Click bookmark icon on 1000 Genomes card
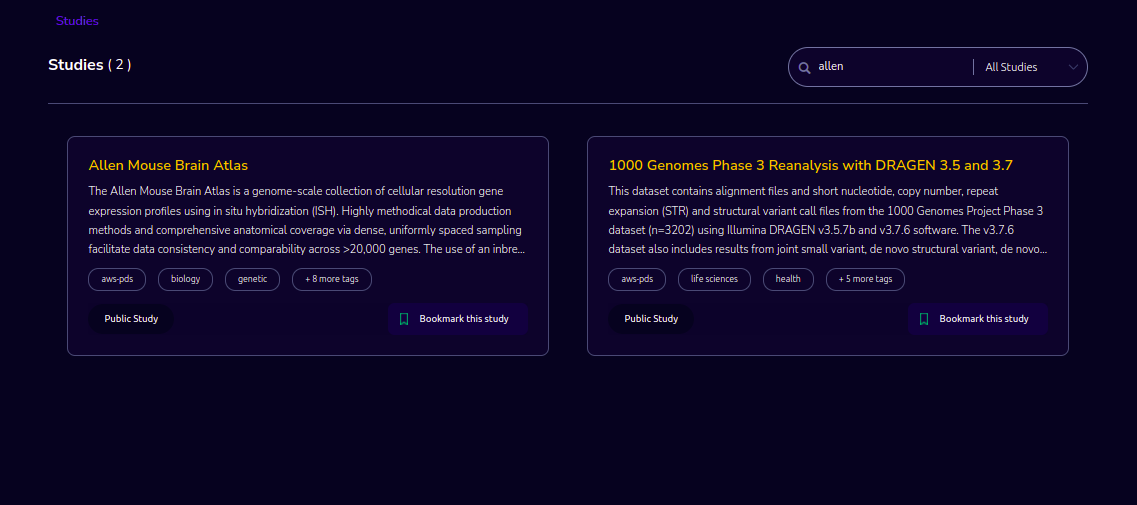 click(924, 319)
